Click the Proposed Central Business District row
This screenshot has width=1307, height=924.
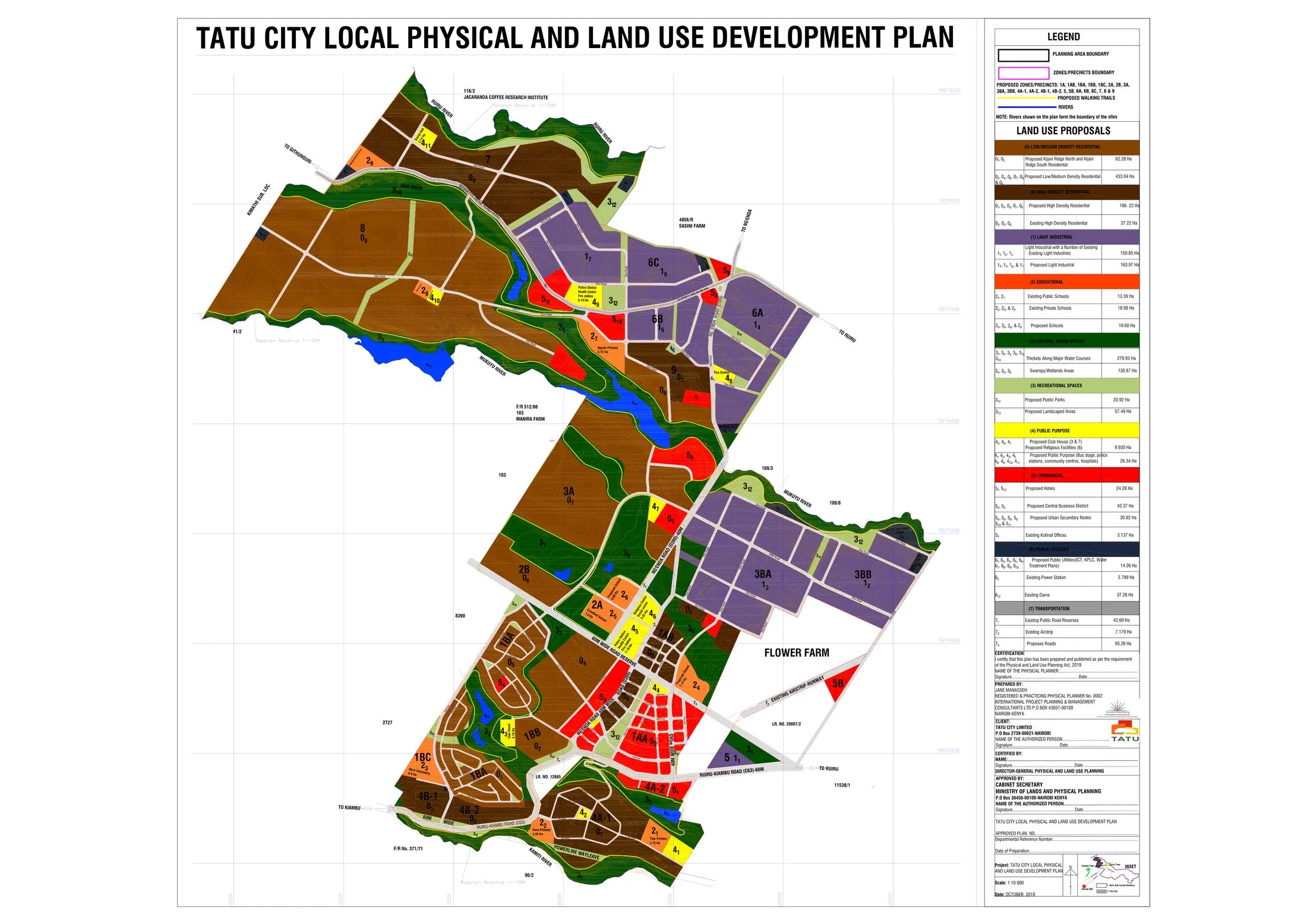coord(1067,506)
